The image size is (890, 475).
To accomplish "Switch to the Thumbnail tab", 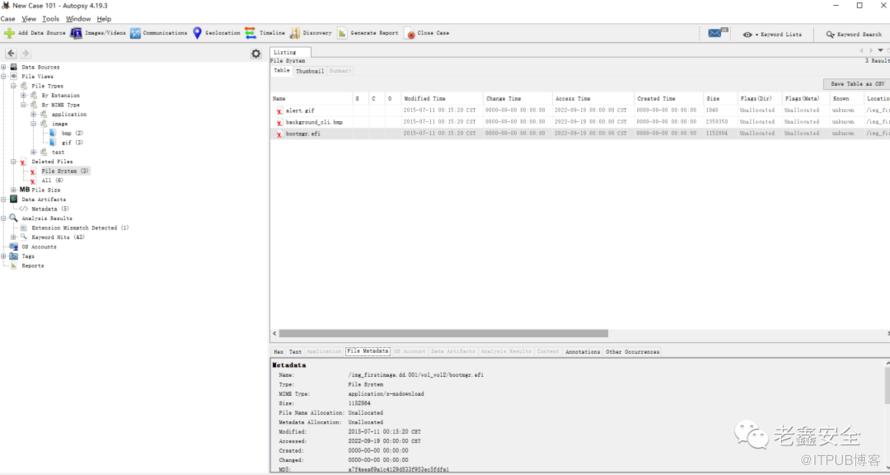I will (x=309, y=71).
